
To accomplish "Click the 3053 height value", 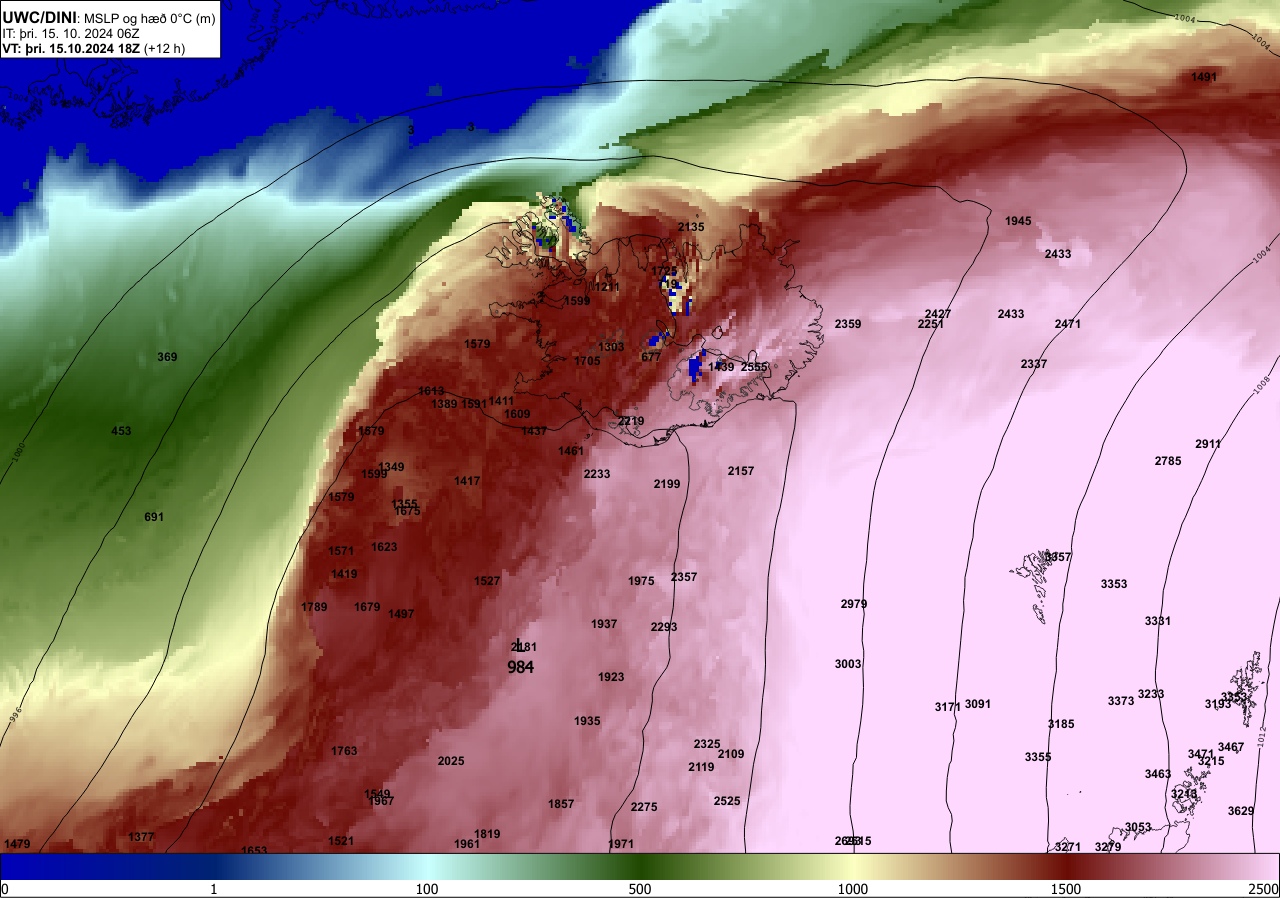I will [x=1138, y=827].
